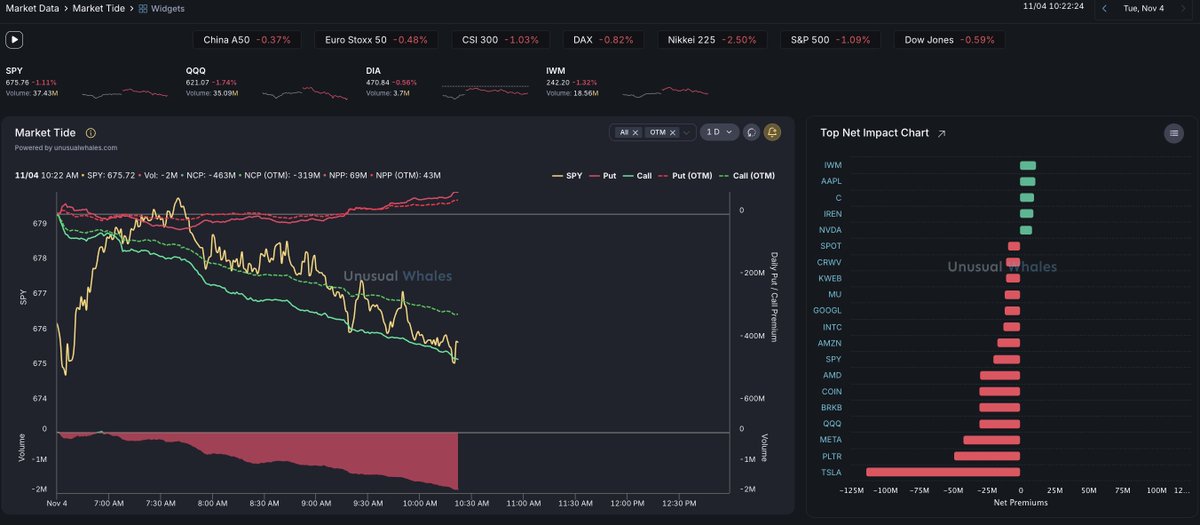1200x525 pixels.
Task: Click the MU label in Net Impact chart
Action: (x=835, y=294)
